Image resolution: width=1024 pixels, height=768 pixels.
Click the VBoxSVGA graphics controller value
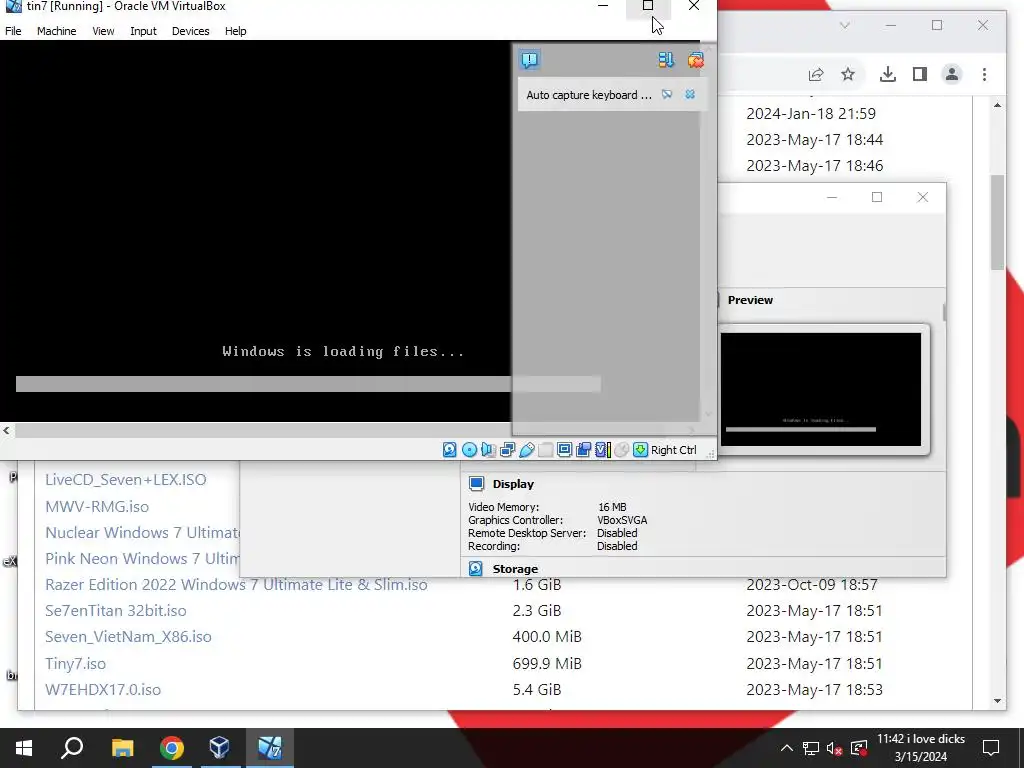pyautogui.click(x=622, y=520)
